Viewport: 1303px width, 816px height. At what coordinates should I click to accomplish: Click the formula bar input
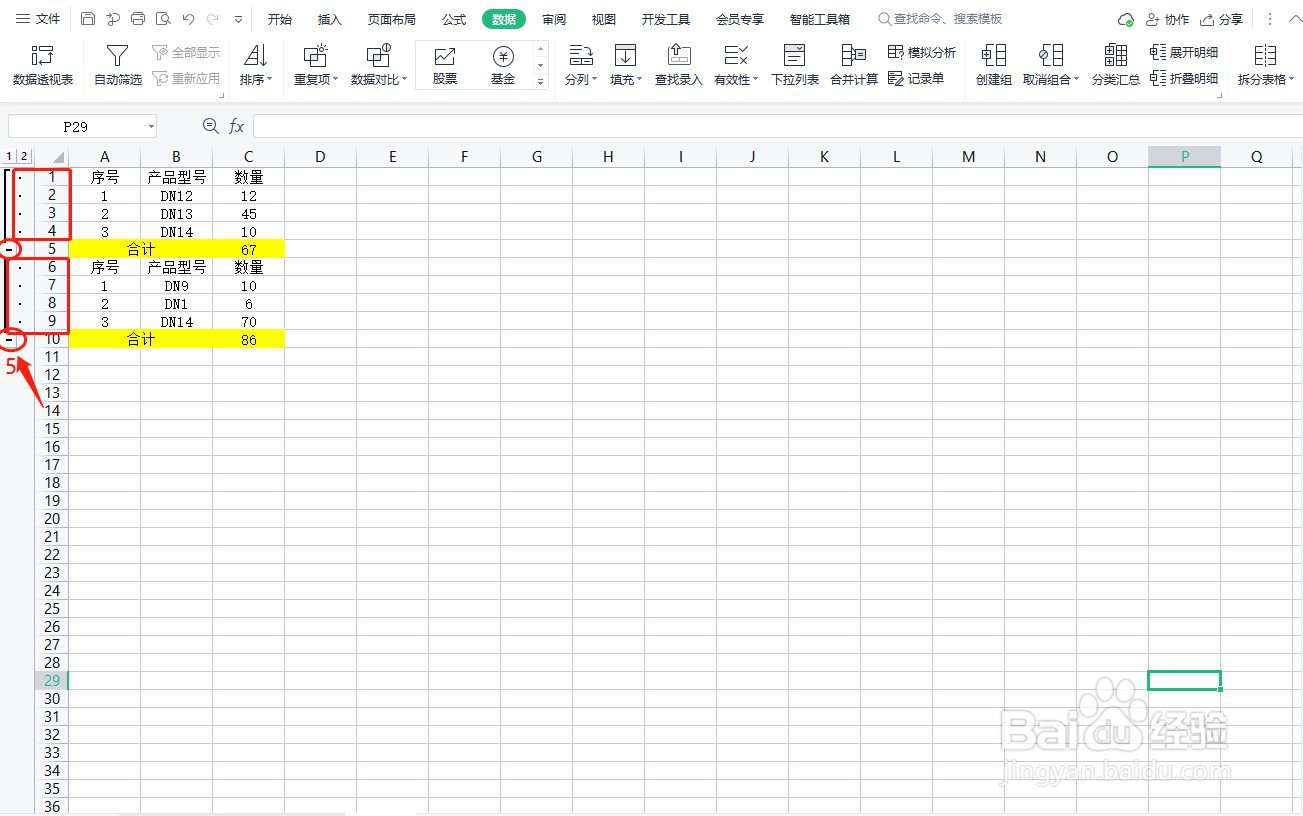(778, 126)
